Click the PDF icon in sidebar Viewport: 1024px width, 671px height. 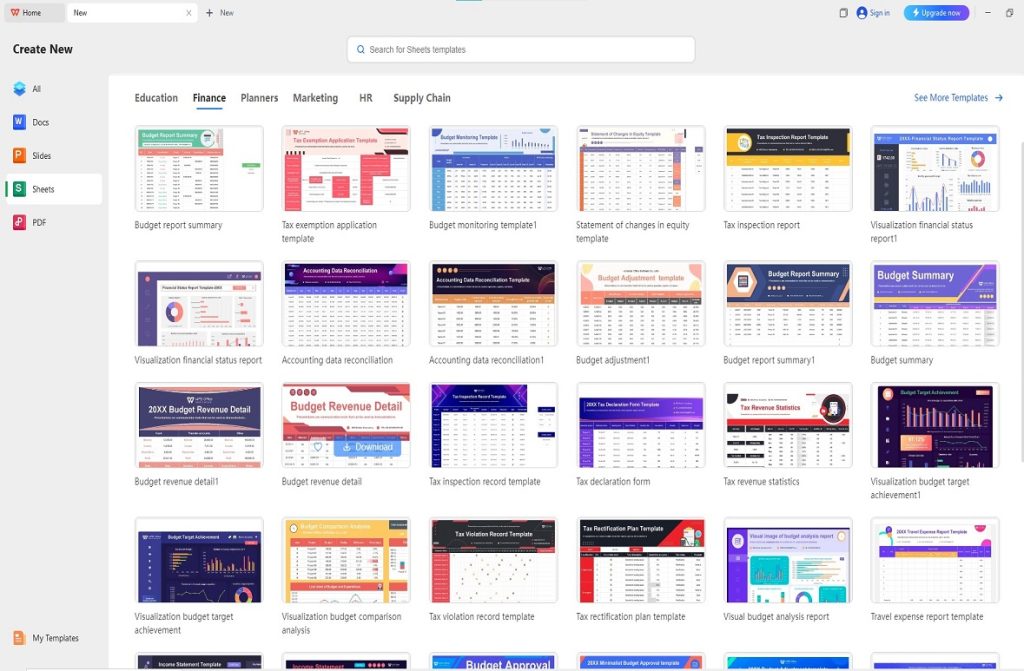click(x=19, y=222)
